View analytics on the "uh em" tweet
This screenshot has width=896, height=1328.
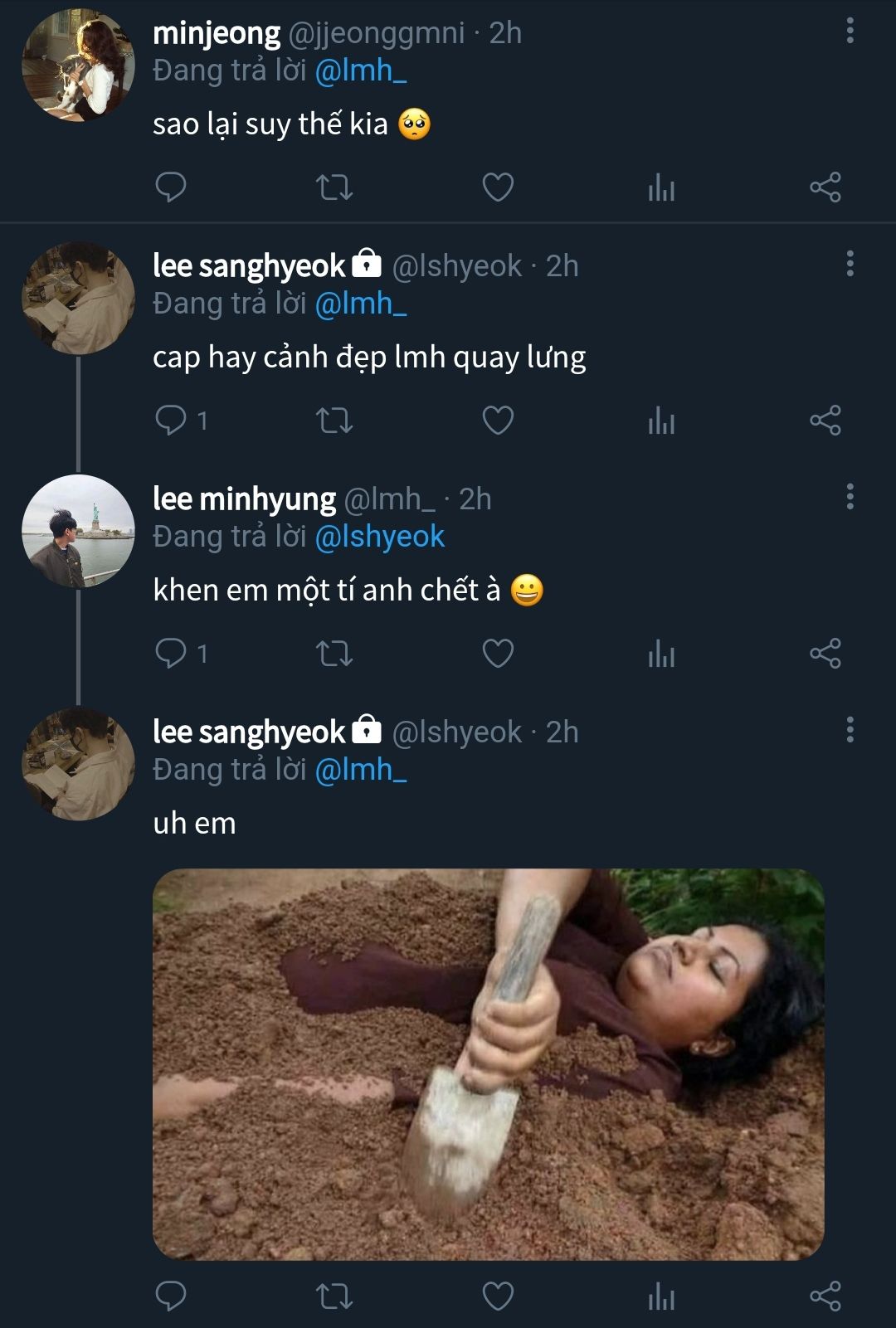661,1297
